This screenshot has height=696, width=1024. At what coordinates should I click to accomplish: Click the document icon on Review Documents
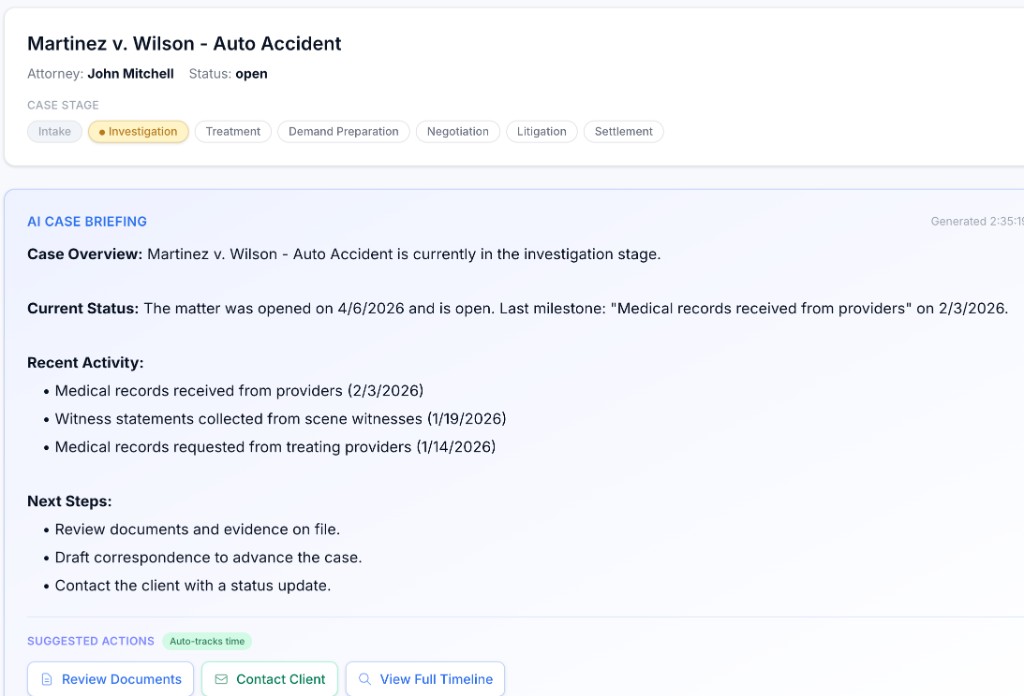[x=46, y=680]
